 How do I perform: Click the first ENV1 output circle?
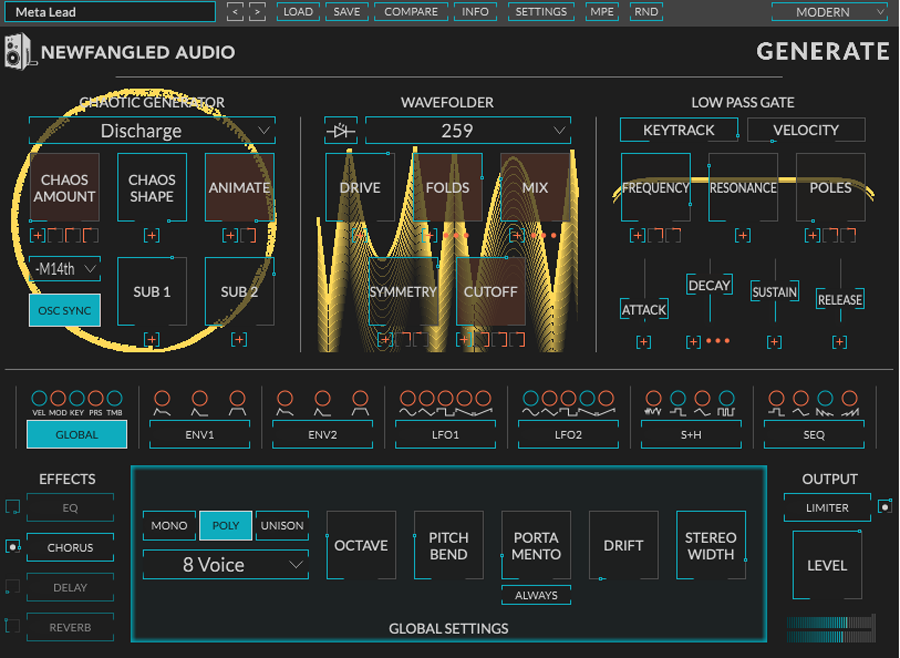tap(162, 398)
